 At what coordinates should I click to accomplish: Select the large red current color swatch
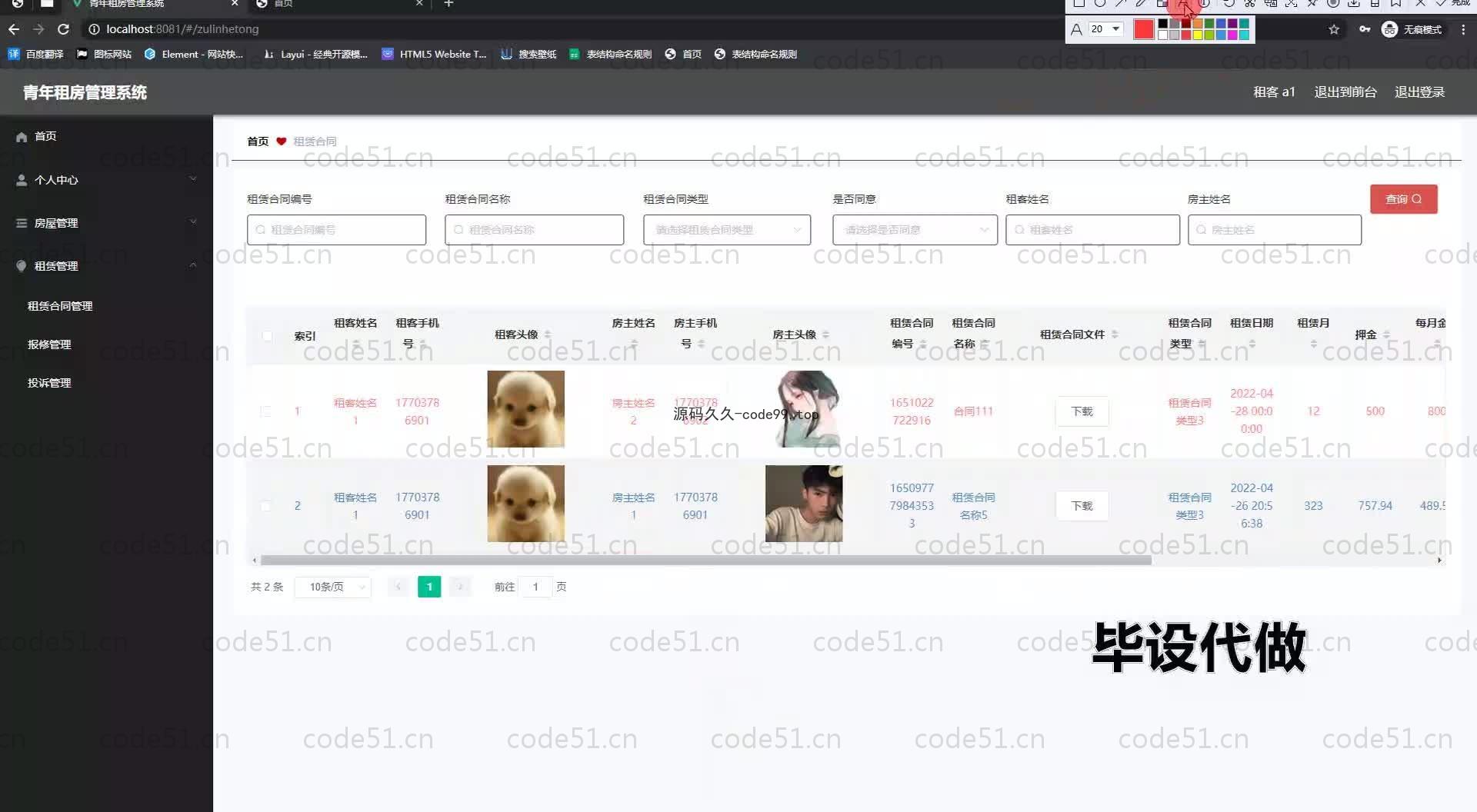pos(1144,29)
